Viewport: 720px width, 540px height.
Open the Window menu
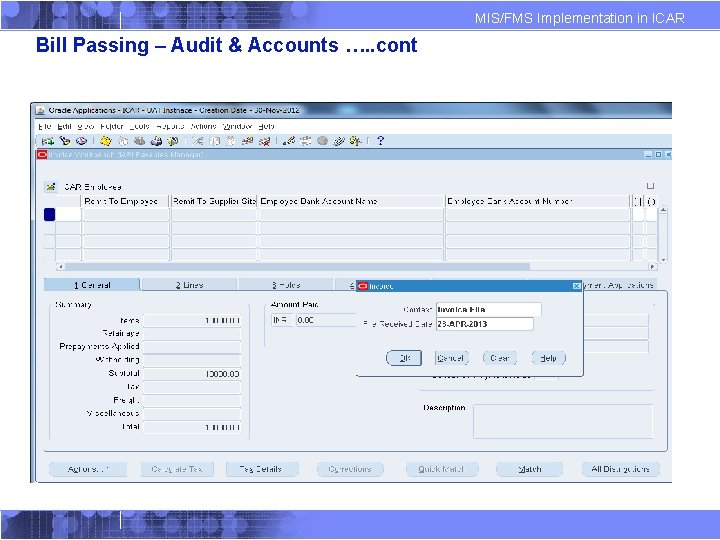(x=237, y=126)
